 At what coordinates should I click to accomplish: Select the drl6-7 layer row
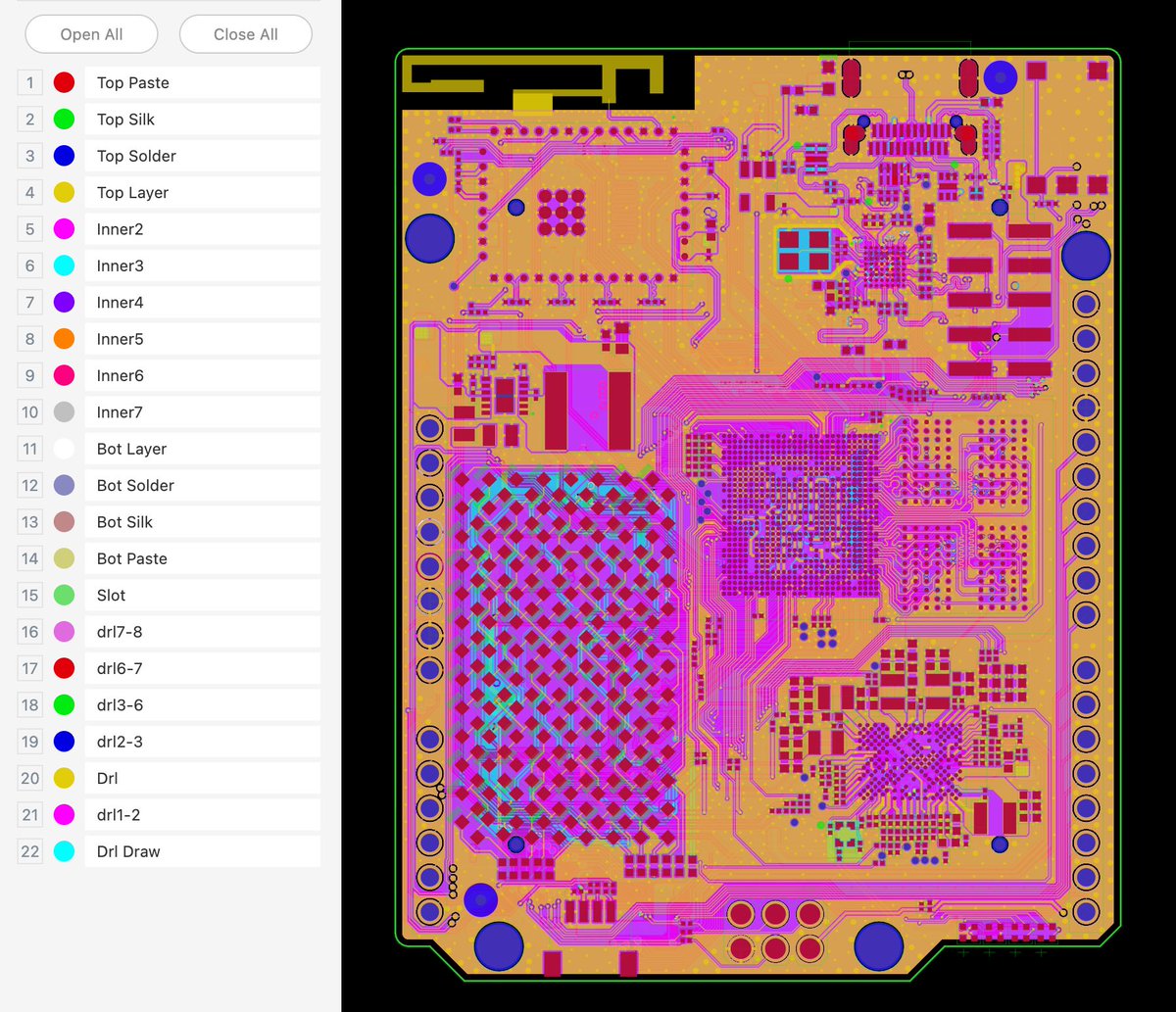tap(203, 668)
